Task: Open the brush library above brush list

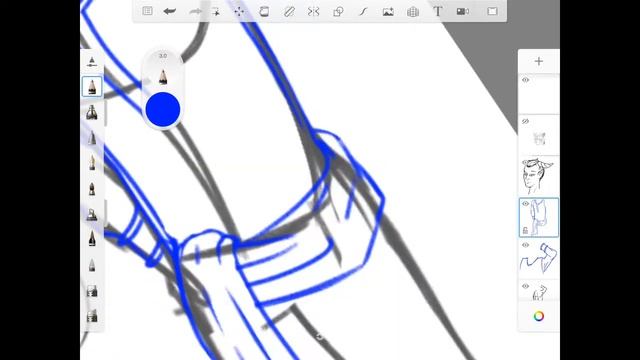Action: [x=92, y=62]
